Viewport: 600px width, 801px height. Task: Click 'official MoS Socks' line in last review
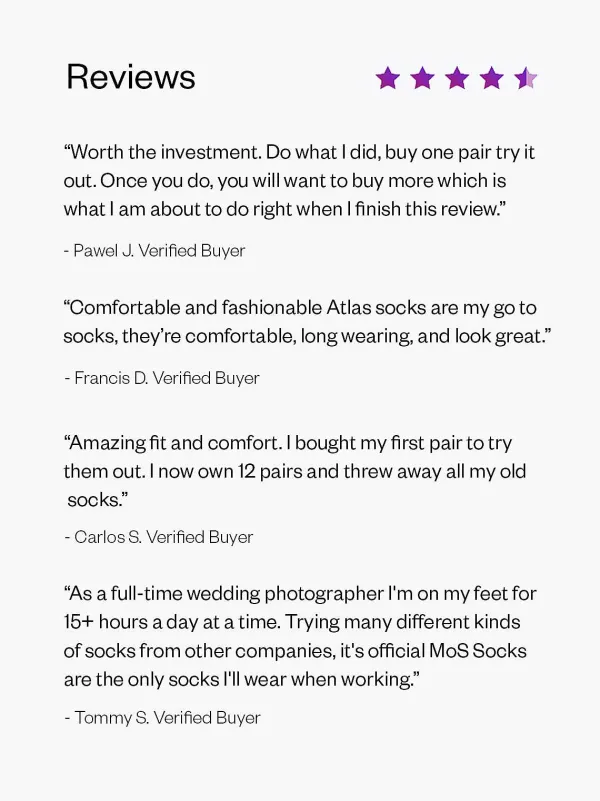(x=295, y=651)
